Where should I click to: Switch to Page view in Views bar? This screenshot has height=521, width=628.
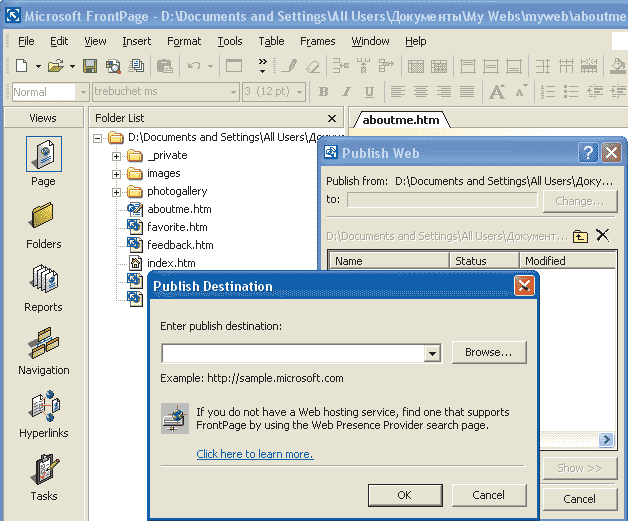[44, 161]
